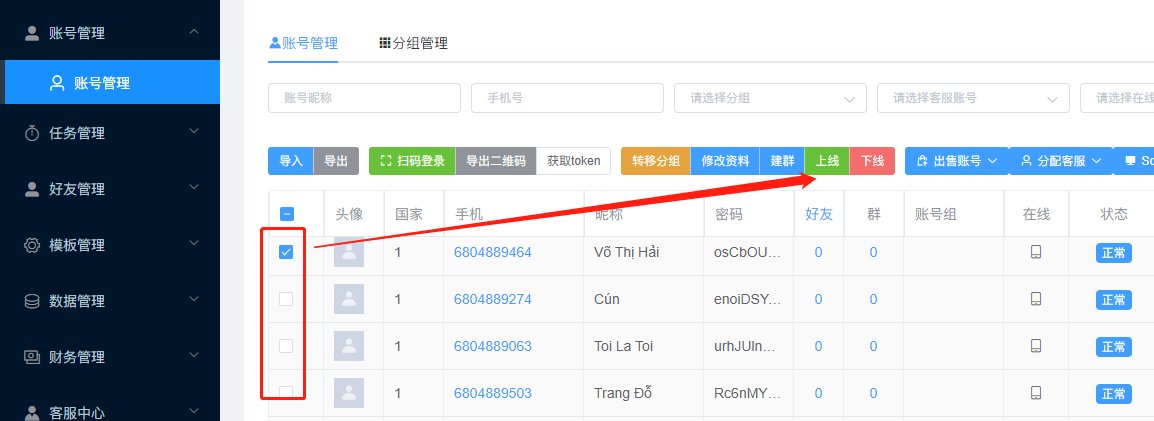Image resolution: width=1154 pixels, height=421 pixels.
Task: Click the online device icon for Trang Đỗ
Action: point(1036,393)
